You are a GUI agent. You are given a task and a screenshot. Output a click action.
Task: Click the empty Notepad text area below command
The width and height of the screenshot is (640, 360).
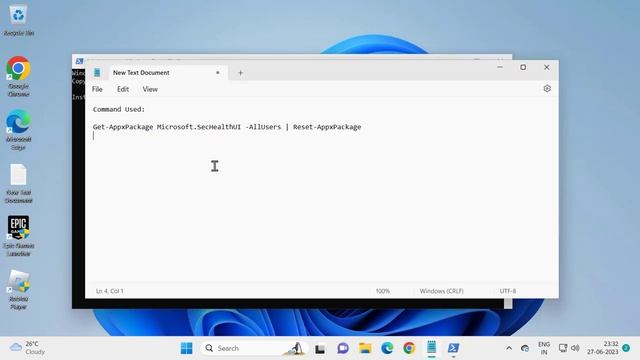click(321, 212)
